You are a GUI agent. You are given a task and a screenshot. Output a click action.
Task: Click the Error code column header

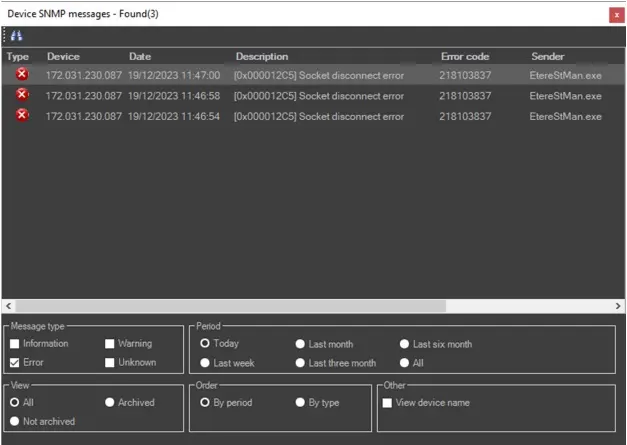(464, 57)
